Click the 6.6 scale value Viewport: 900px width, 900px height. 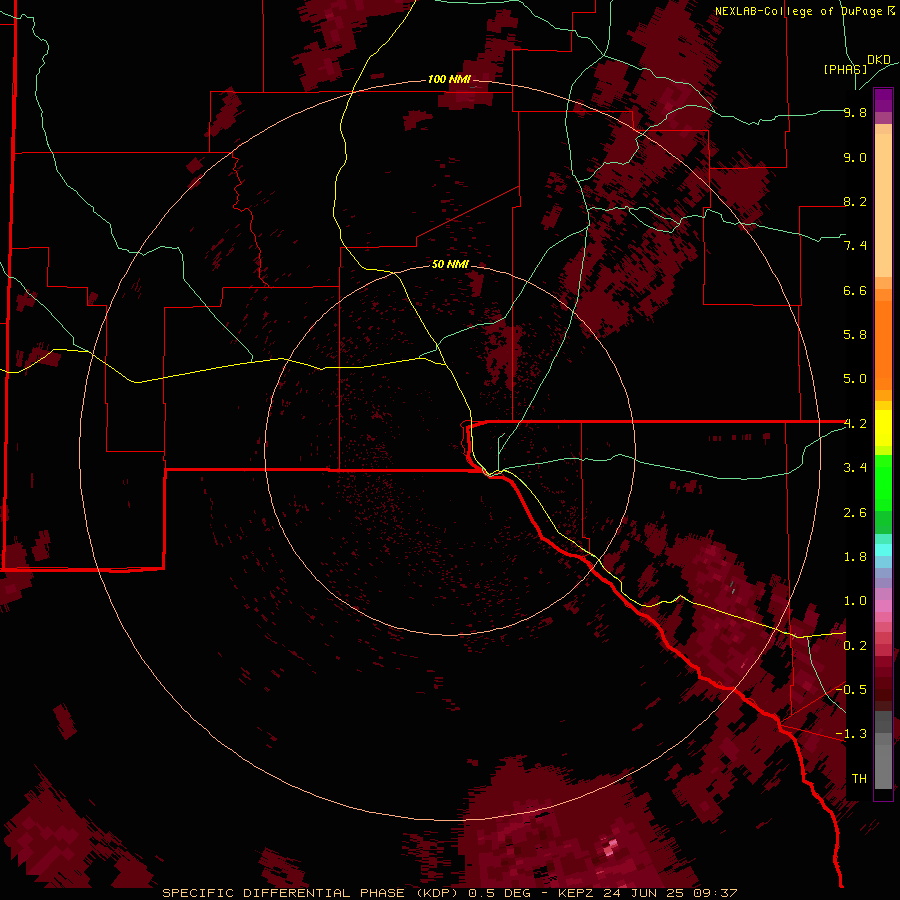pyautogui.click(x=855, y=290)
